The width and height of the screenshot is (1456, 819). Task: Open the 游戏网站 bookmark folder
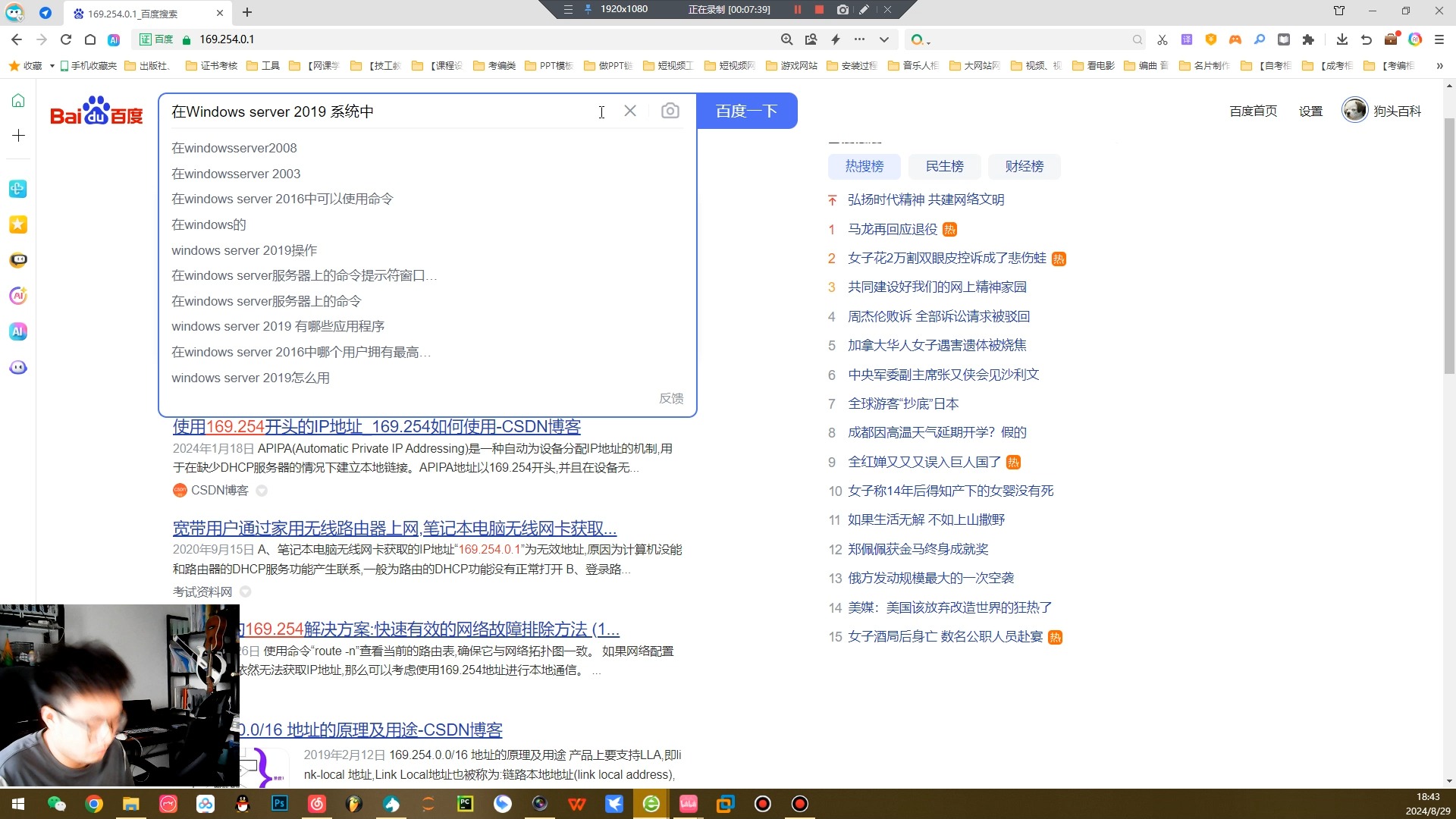pos(792,66)
